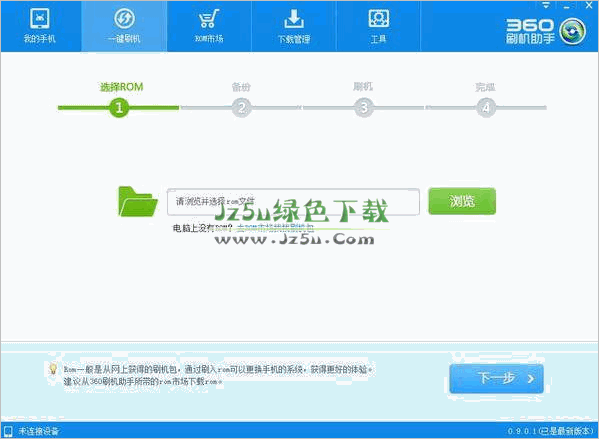This screenshot has width=599, height=439.
Task: Select step 1 选择ROM circle
Action: pos(119,108)
